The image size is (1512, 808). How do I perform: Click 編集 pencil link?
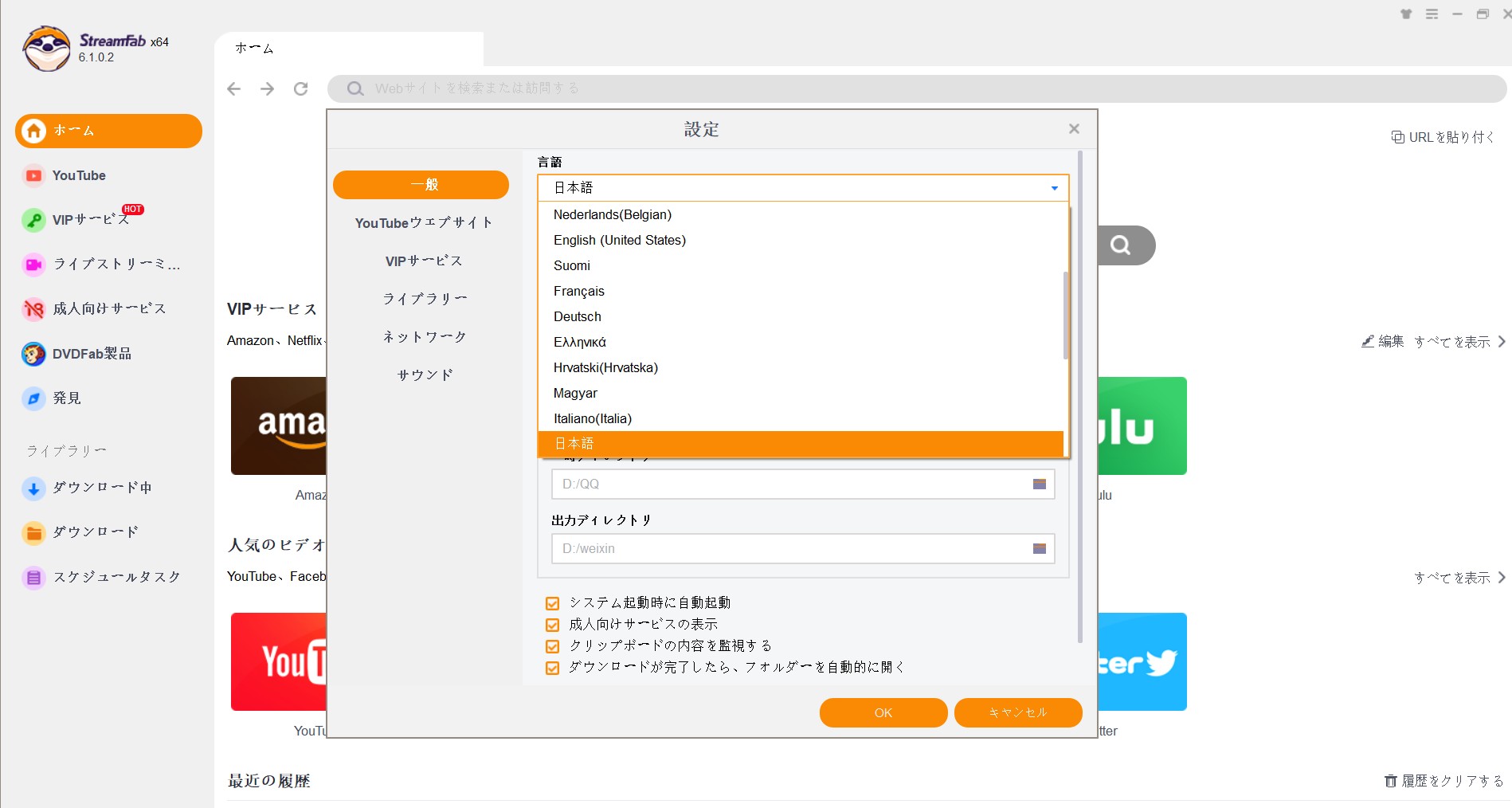(x=1382, y=341)
